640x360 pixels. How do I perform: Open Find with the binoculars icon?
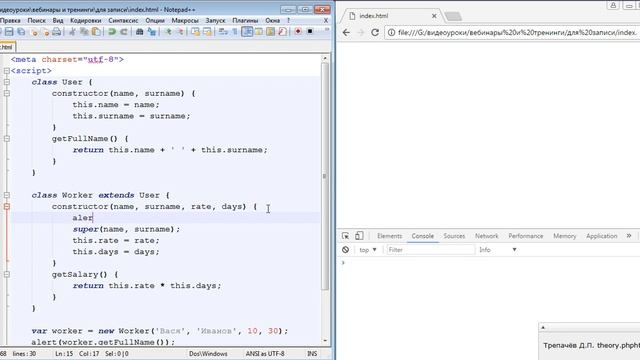click(139, 31)
